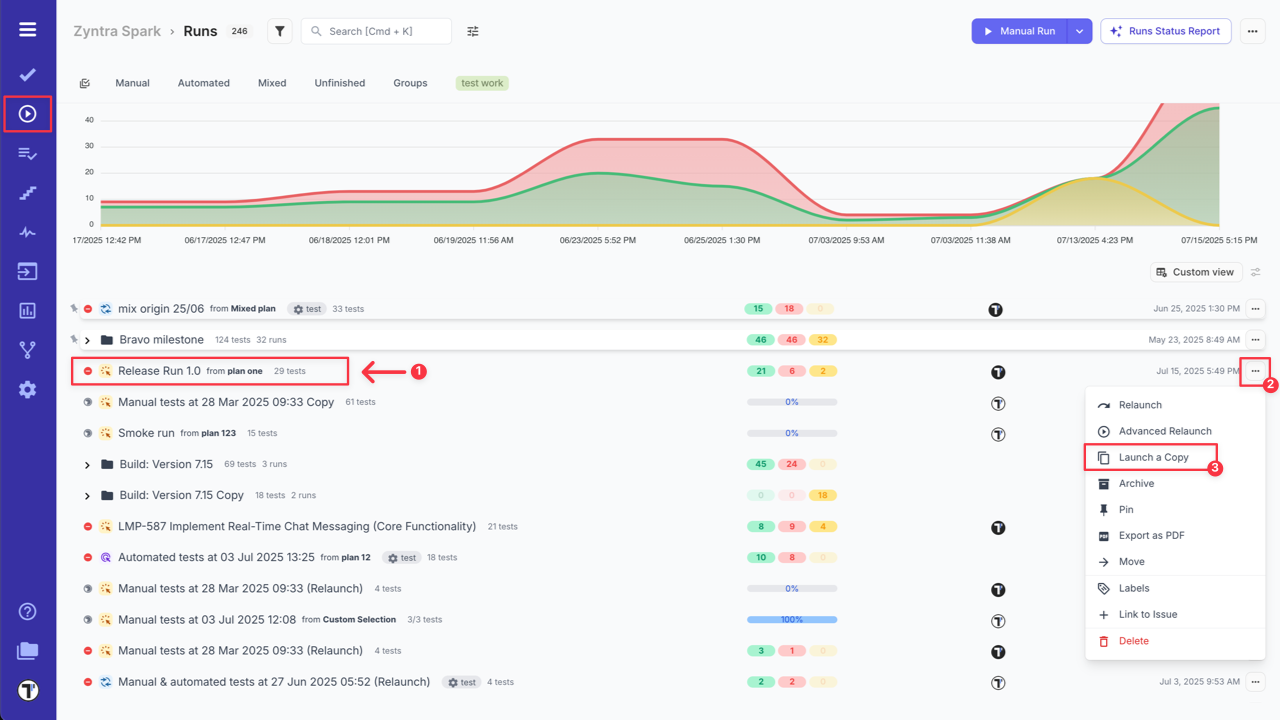This screenshot has width=1280, height=720.
Task: Click the 100% progress bar of Manual tests run
Action: [791, 620]
